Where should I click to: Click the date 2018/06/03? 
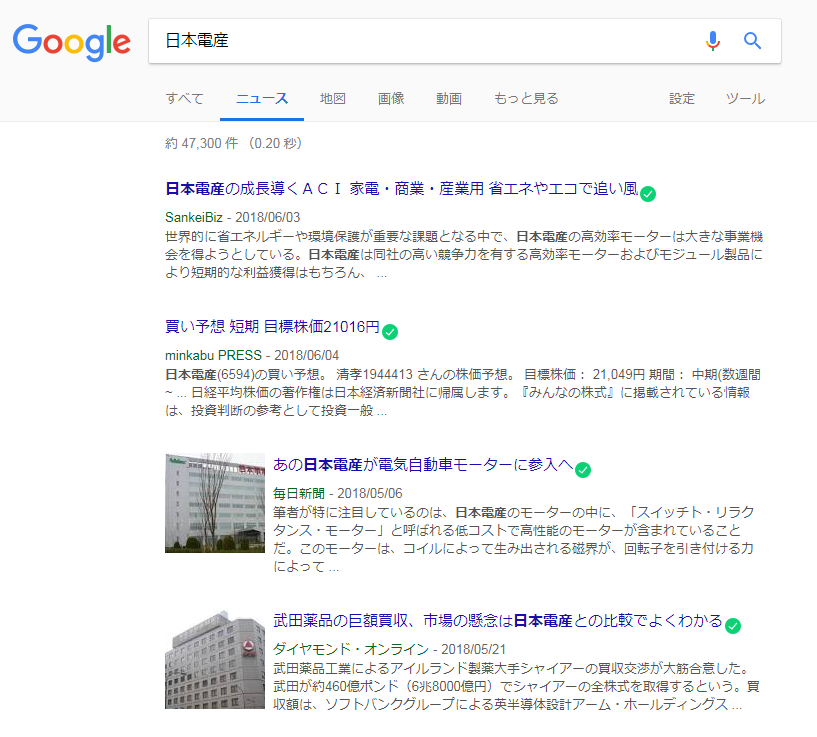[x=267, y=217]
